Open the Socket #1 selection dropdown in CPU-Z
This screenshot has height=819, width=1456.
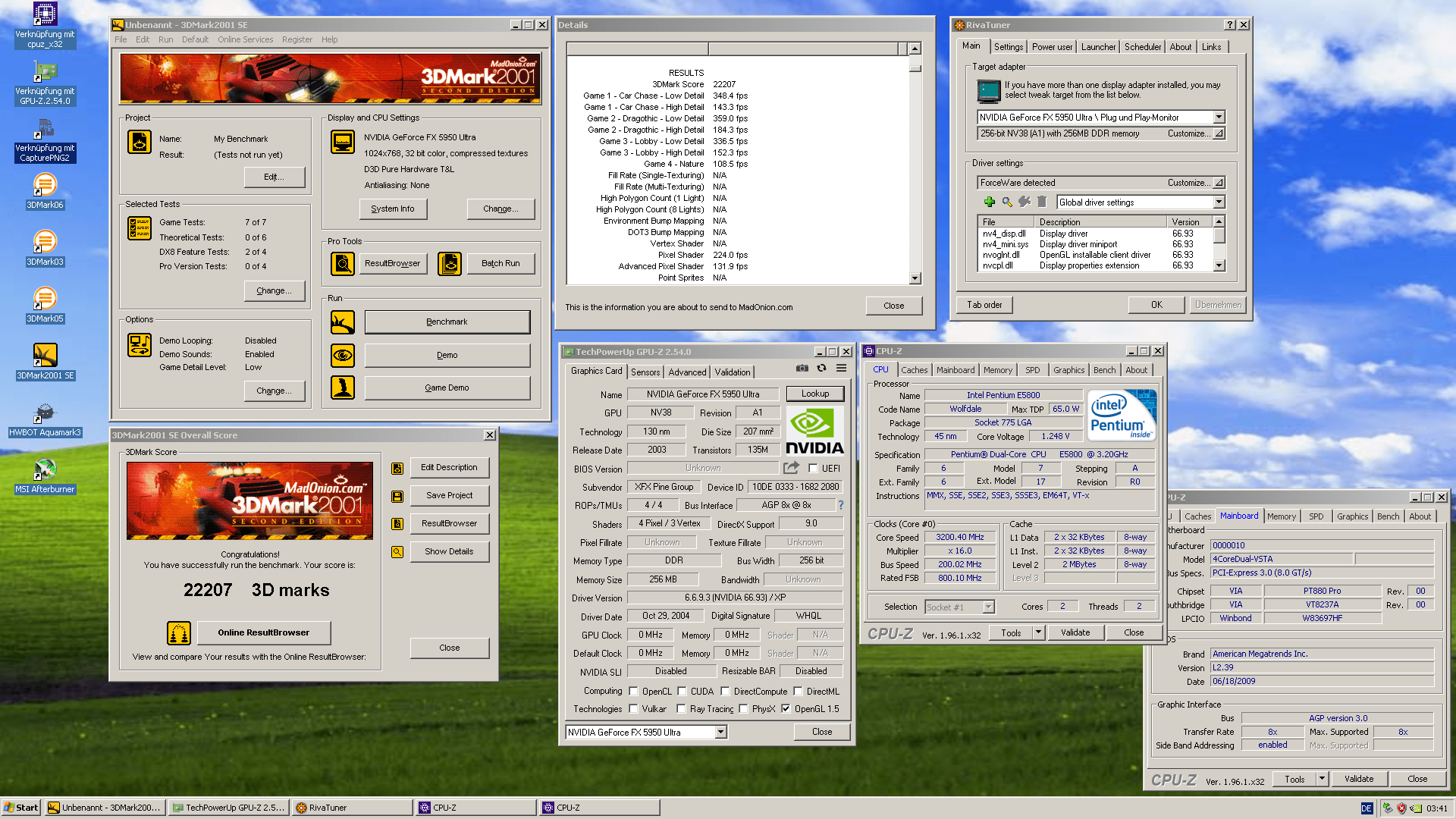988,607
